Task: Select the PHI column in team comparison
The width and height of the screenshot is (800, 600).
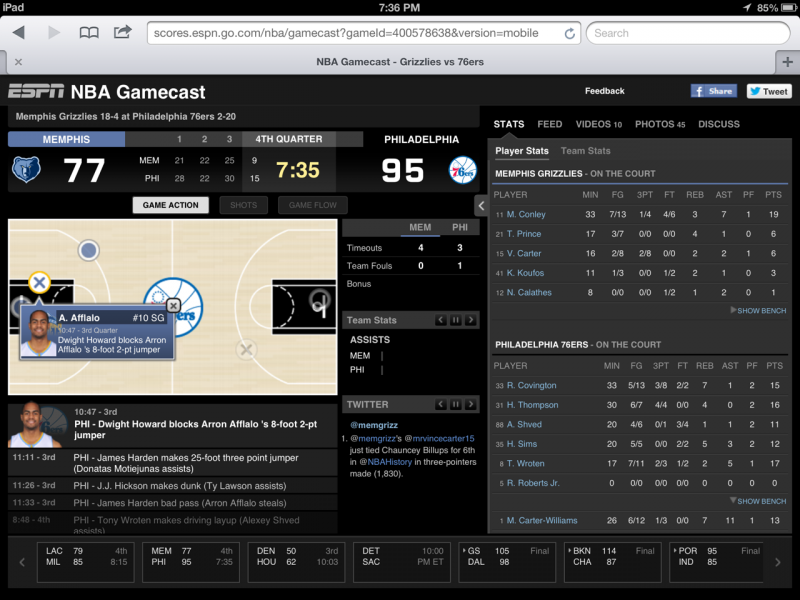Action: (460, 228)
